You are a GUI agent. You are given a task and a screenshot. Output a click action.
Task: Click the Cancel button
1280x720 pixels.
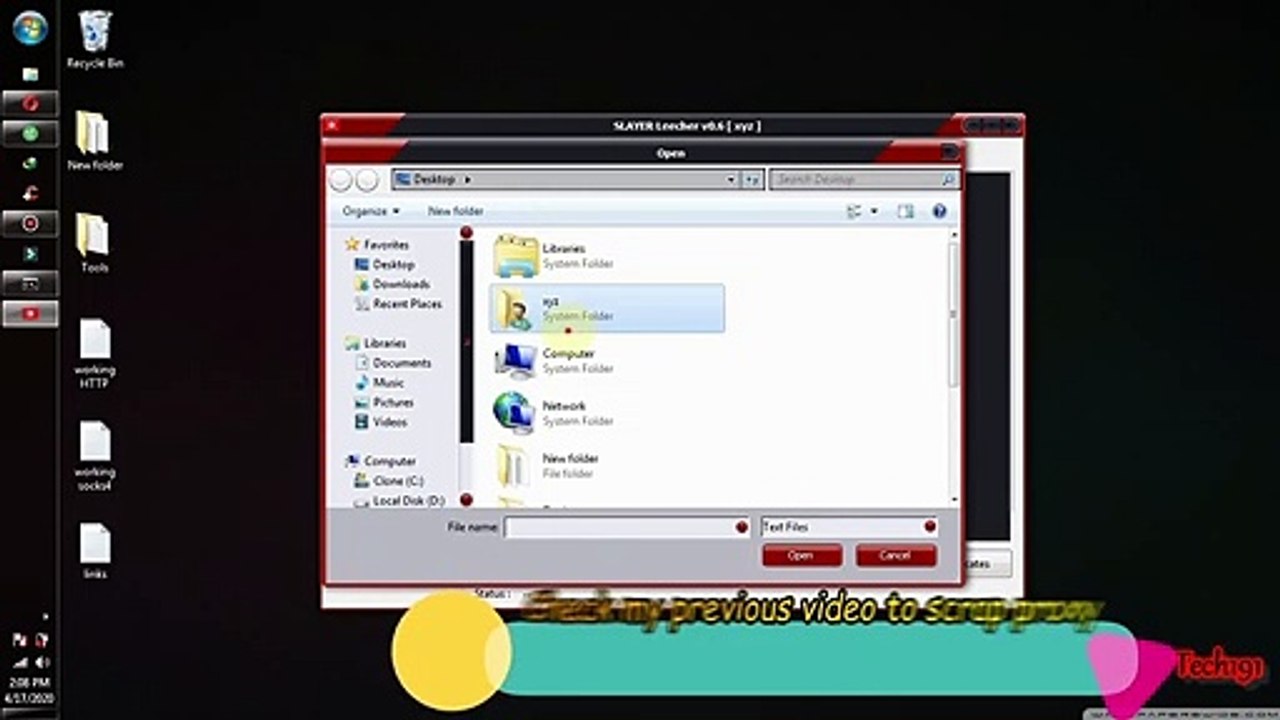coord(895,555)
